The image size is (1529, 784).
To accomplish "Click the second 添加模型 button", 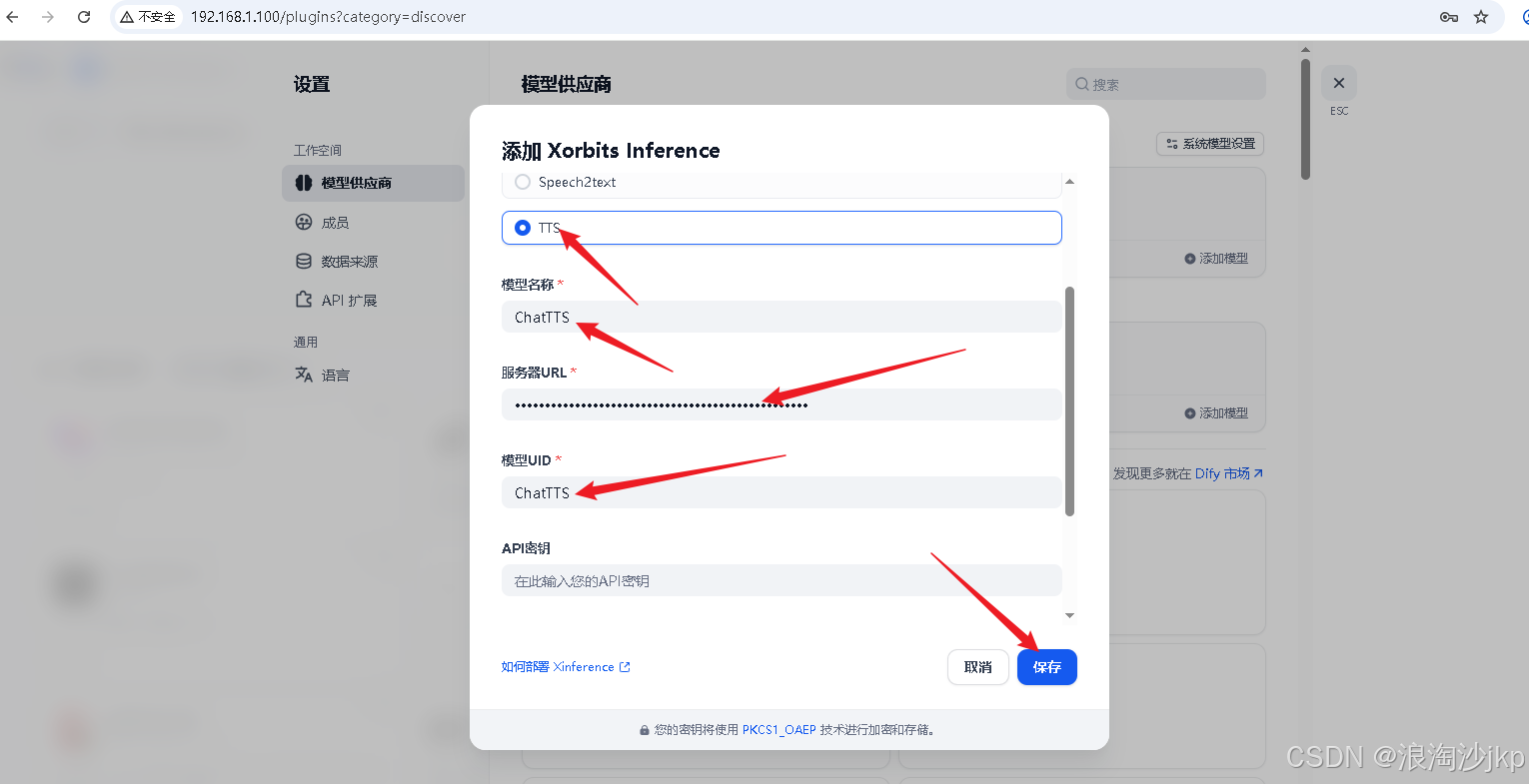I will tap(1216, 413).
